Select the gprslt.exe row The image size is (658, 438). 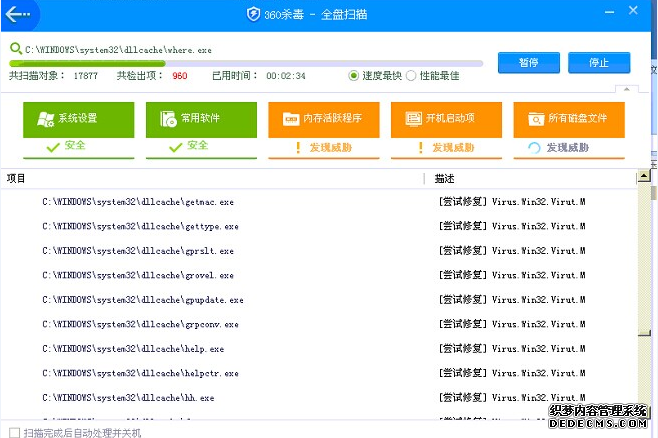319,251
